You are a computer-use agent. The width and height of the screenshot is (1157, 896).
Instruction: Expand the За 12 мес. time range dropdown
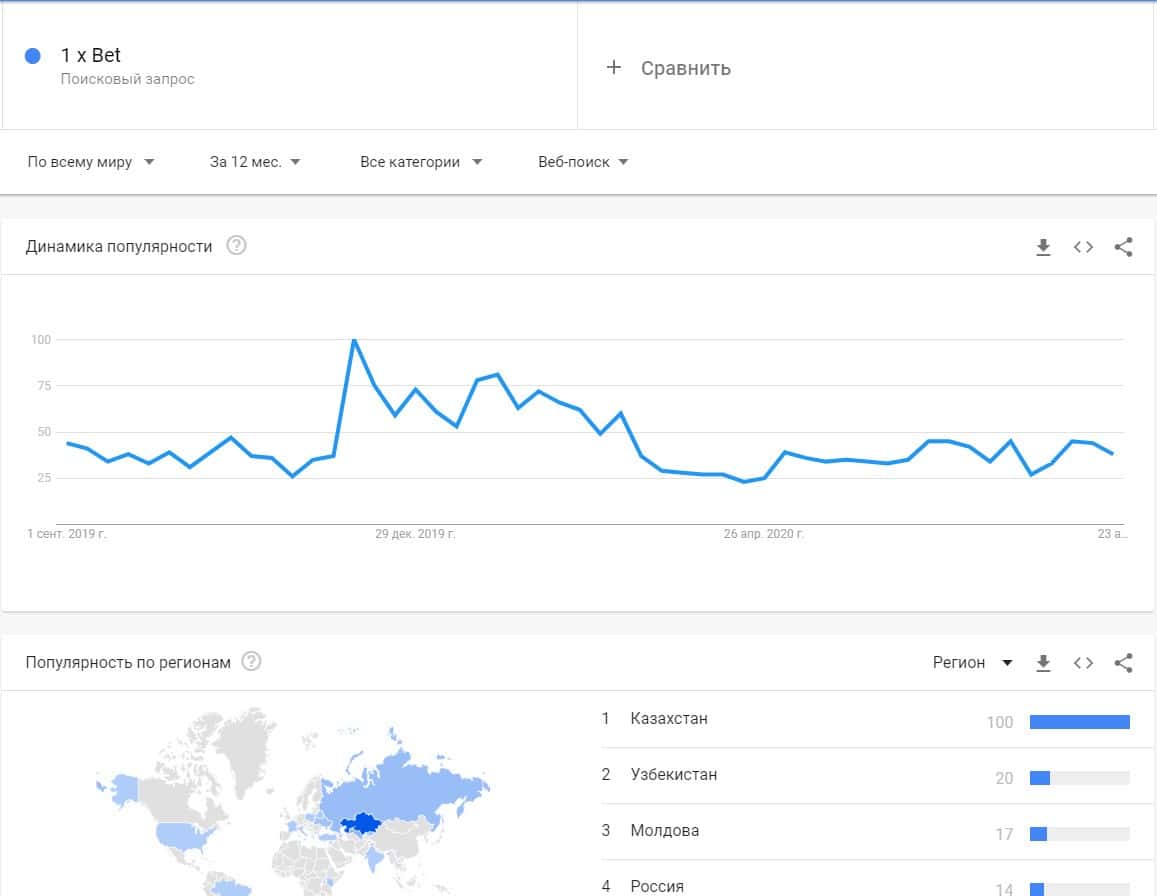[x=255, y=162]
